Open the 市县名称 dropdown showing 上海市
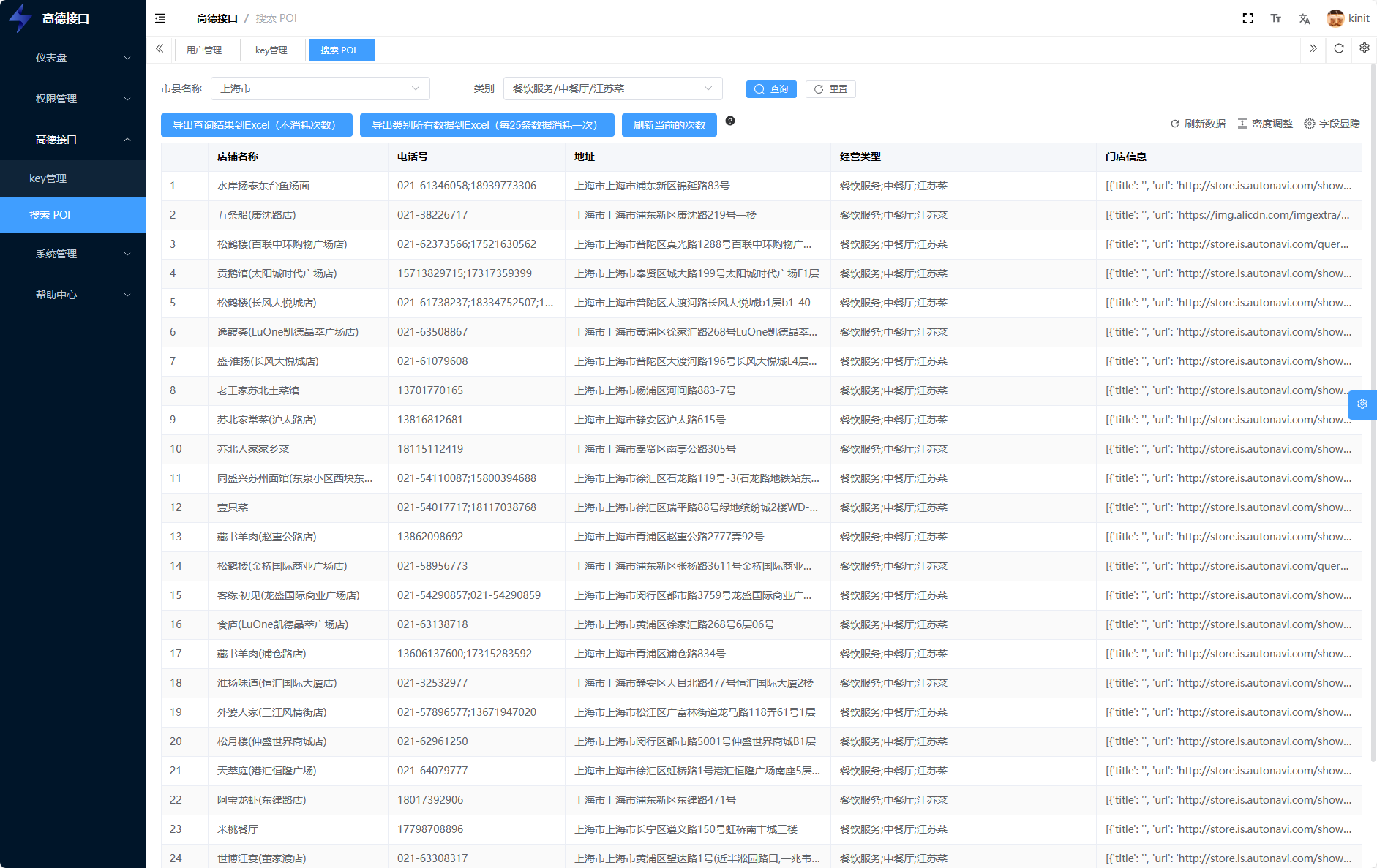Screen dimensions: 1377x868 click(x=320, y=88)
